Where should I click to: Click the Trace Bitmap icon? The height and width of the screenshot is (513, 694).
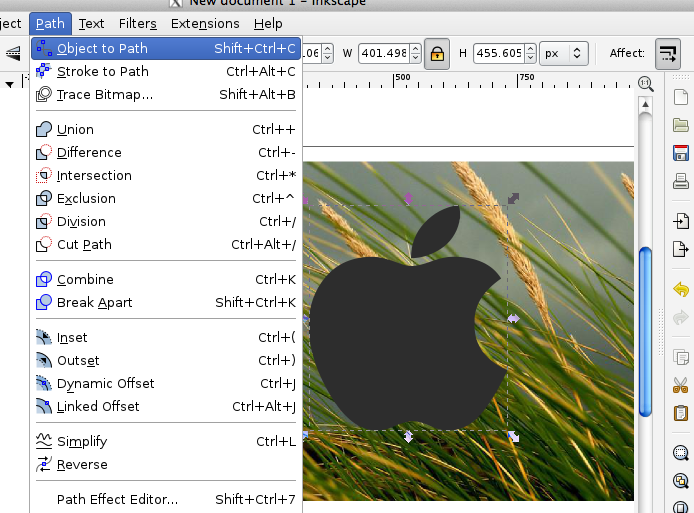point(44,94)
